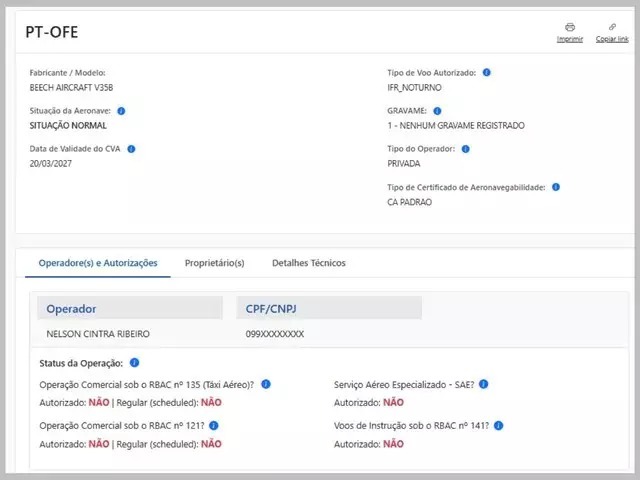
Task: Open the Detalhes Técnicos tab
Action: (x=308, y=263)
